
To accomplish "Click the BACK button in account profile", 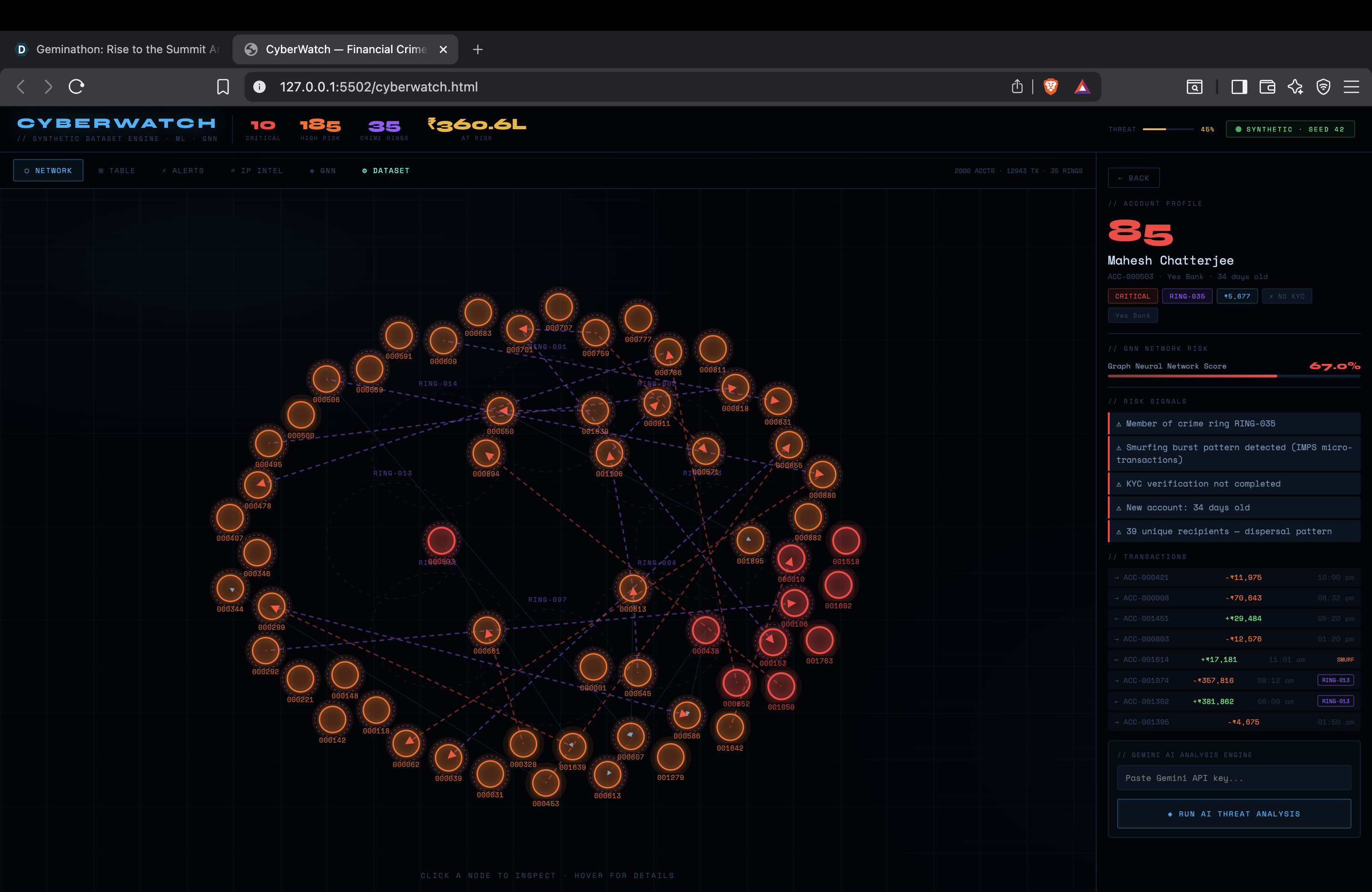I will 1134,178.
